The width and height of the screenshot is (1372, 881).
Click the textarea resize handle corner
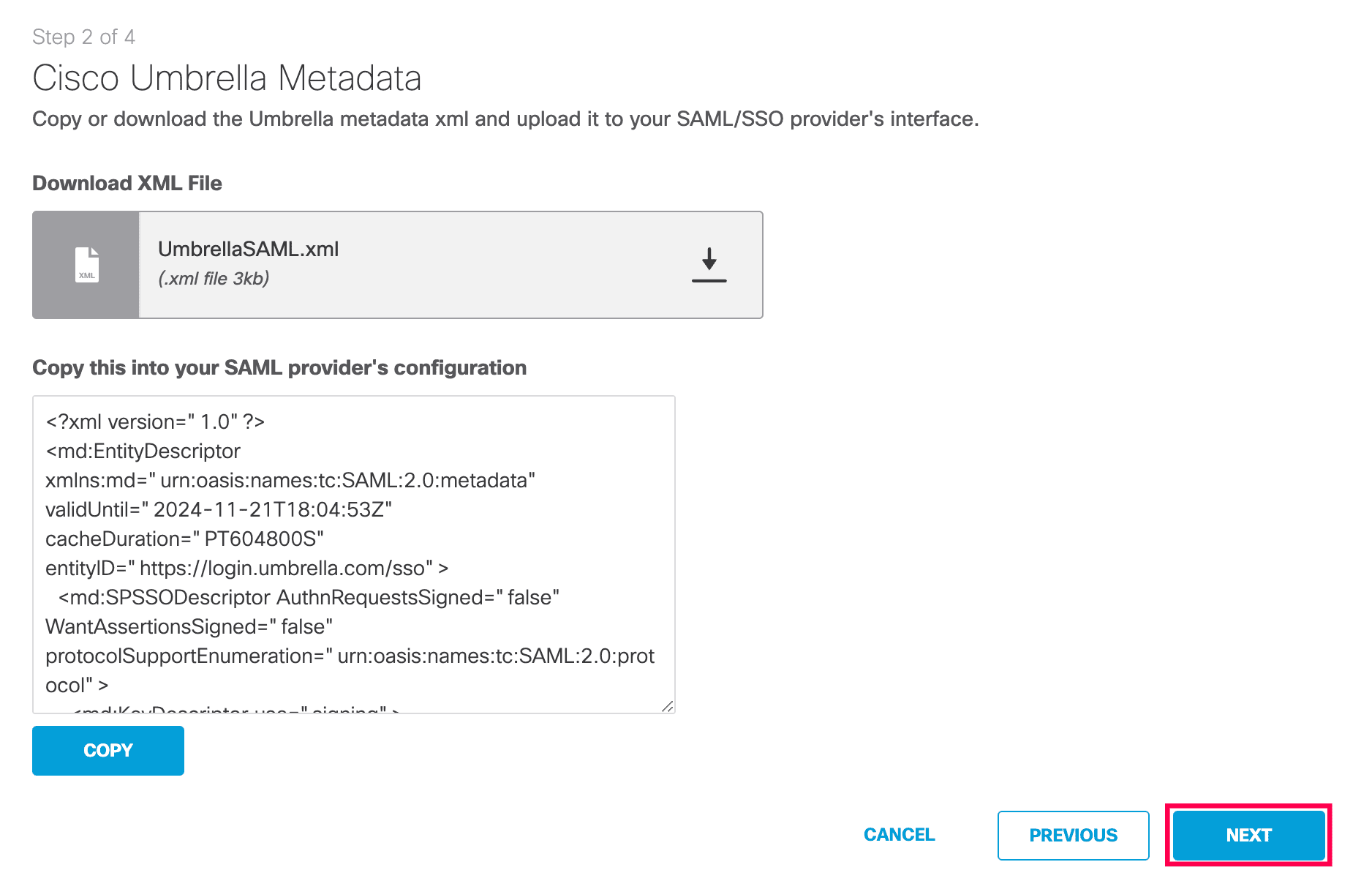(667, 706)
